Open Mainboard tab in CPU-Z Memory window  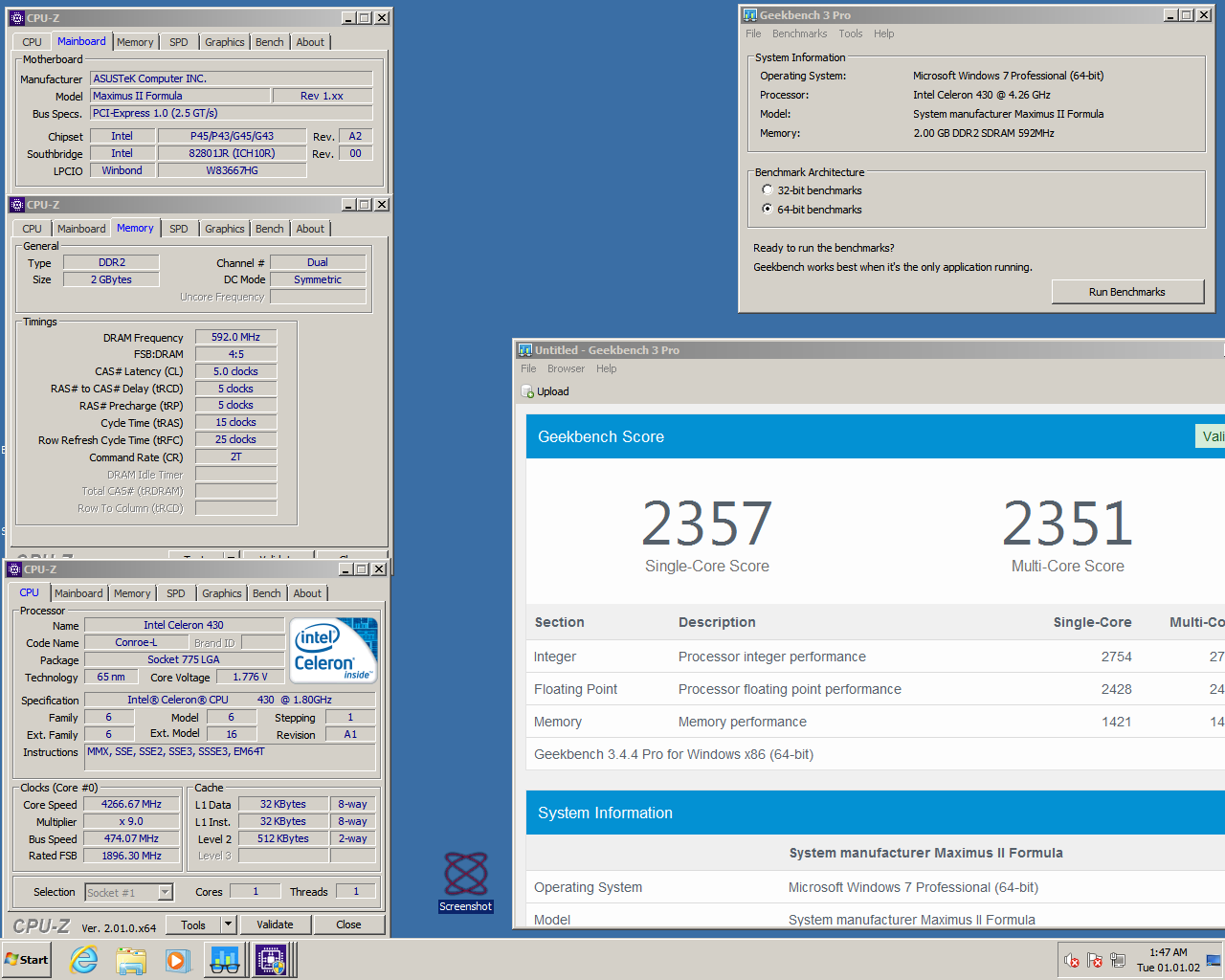(x=81, y=229)
